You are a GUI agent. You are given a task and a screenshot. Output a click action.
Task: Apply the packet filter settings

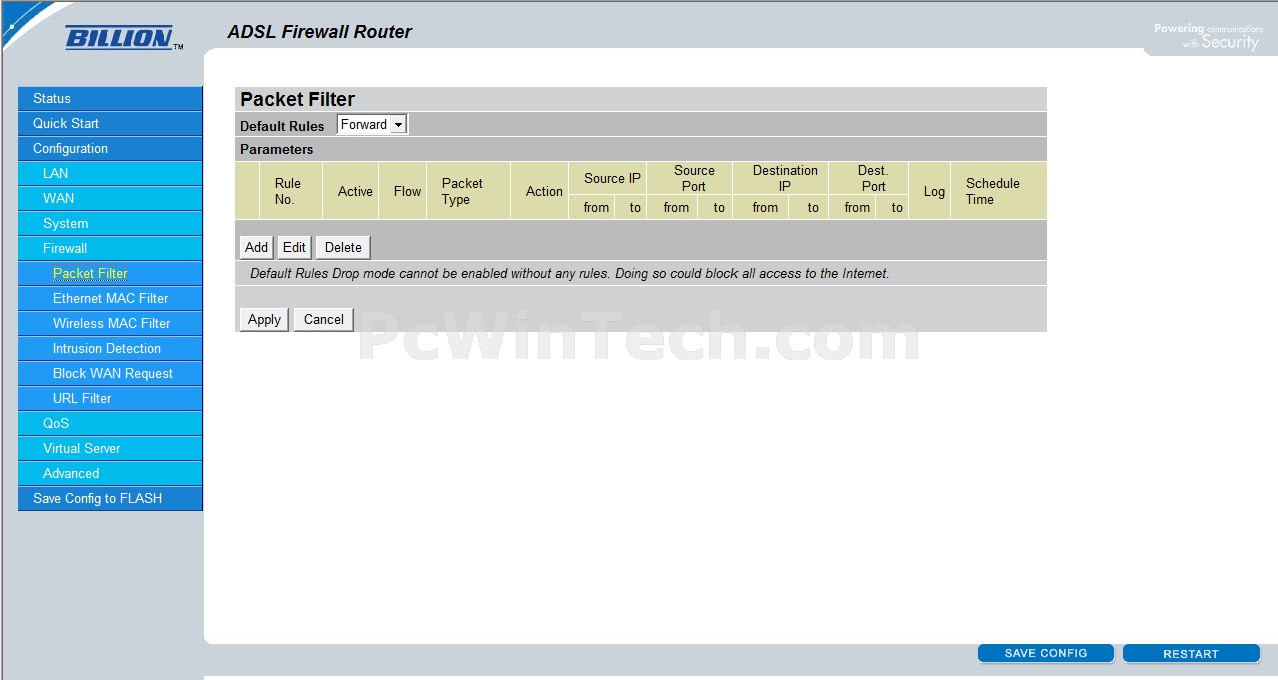[x=264, y=319]
